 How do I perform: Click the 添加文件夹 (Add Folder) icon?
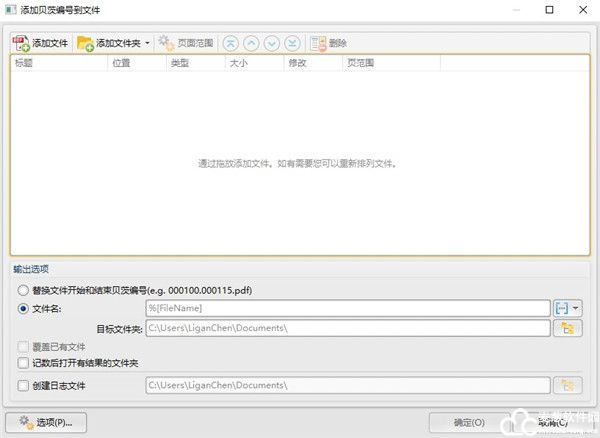tap(85, 44)
